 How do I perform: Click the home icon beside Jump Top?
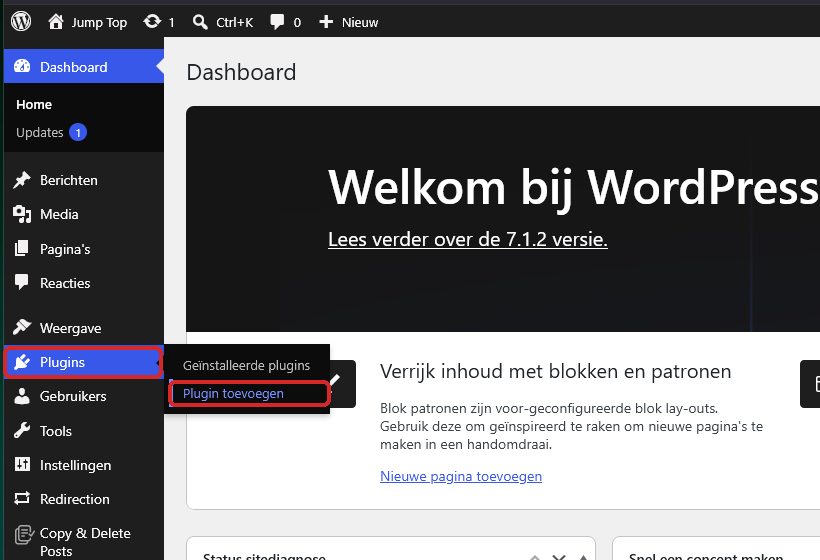[x=56, y=21]
